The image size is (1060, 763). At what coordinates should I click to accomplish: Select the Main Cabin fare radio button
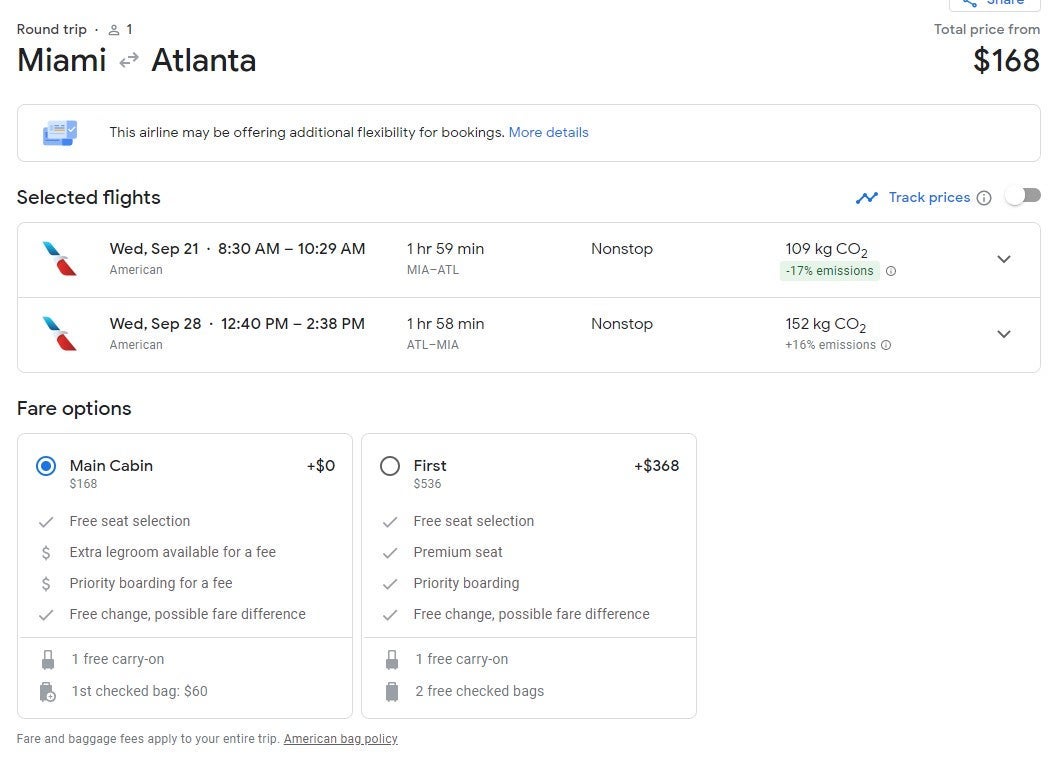(46, 466)
